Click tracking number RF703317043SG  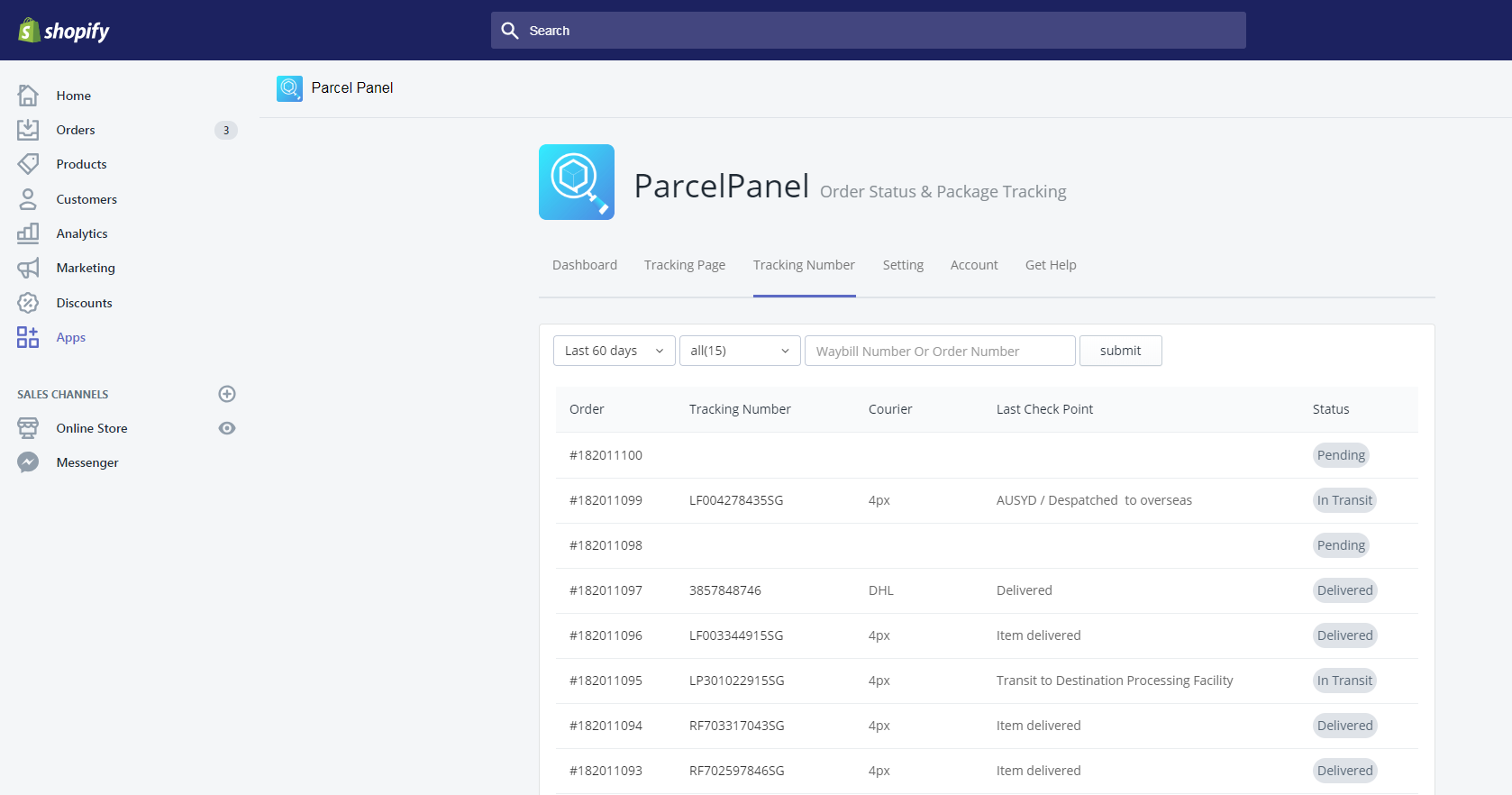[737, 726]
